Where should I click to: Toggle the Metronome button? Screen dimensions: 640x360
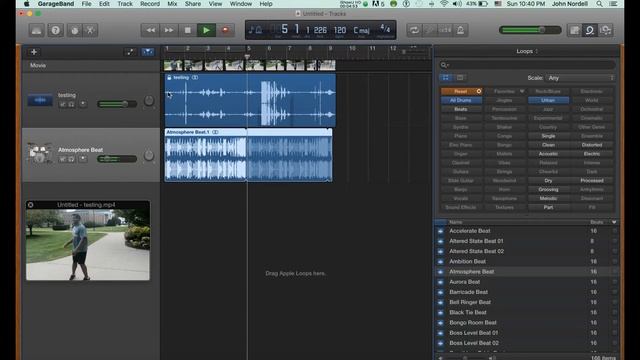(x=460, y=30)
